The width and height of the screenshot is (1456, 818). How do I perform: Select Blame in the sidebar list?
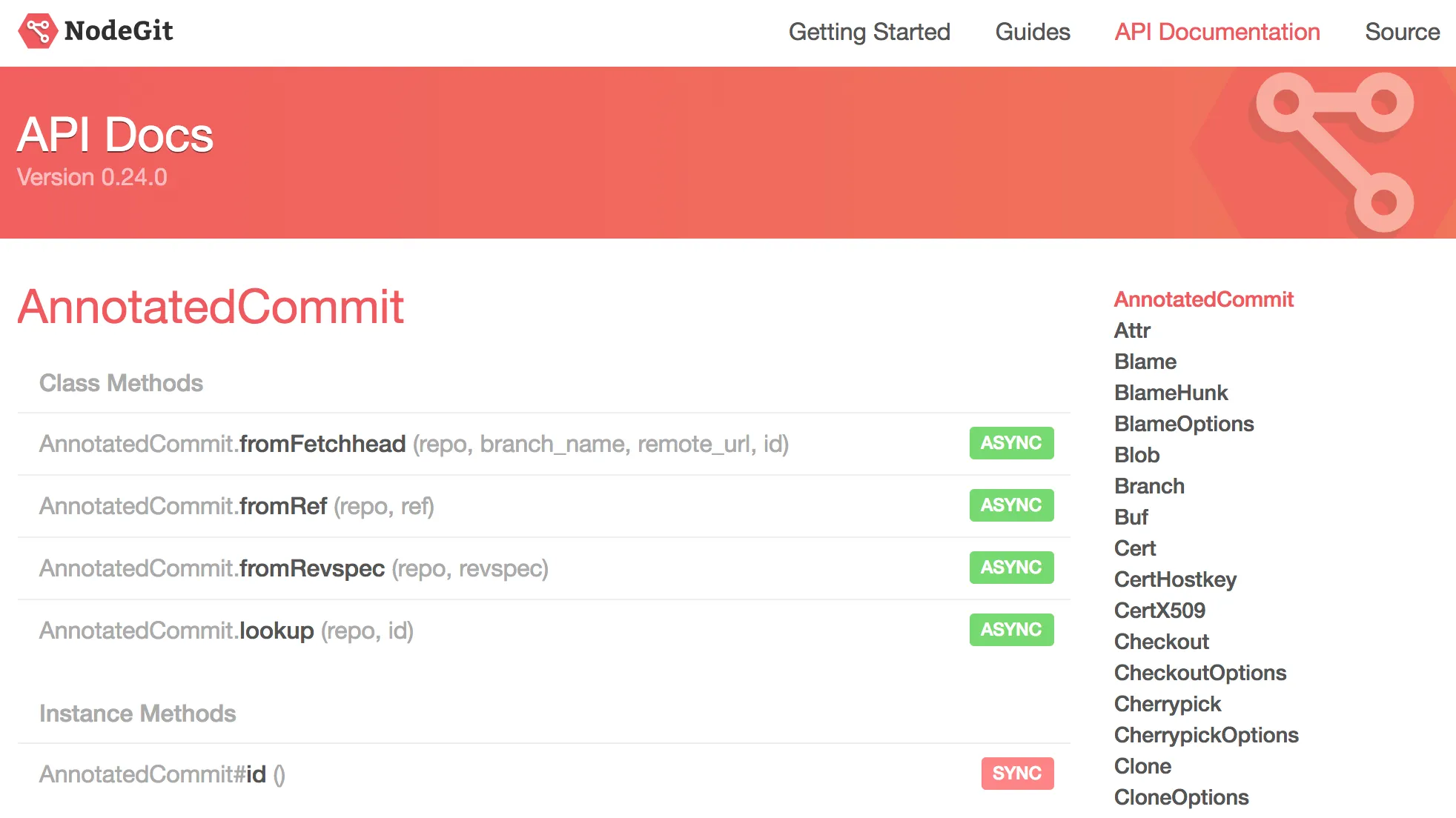pyautogui.click(x=1145, y=362)
